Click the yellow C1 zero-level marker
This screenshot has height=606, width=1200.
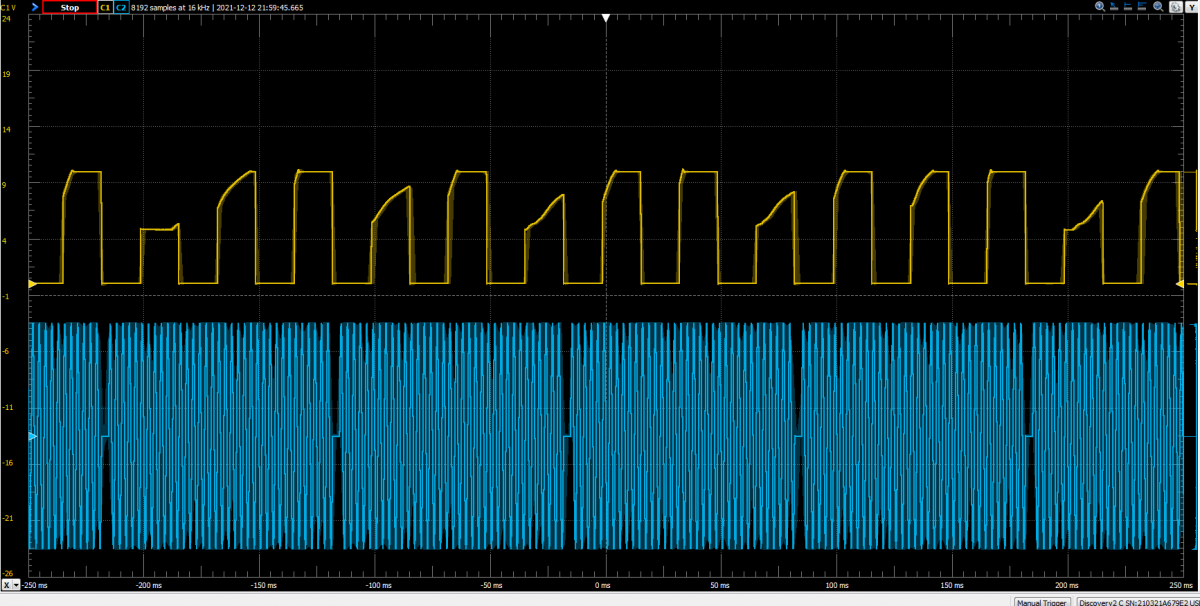pos(32,285)
